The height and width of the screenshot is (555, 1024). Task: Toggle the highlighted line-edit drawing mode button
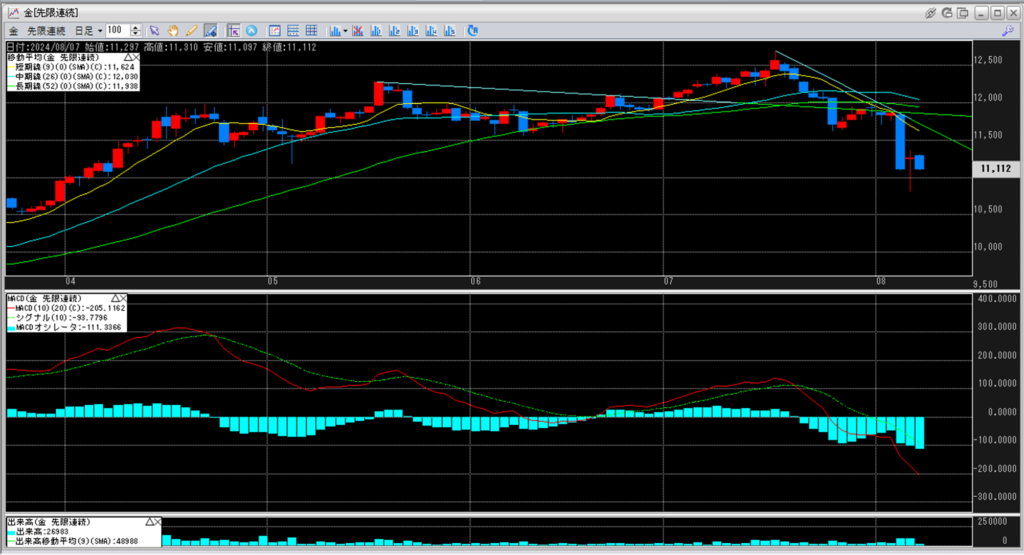pos(211,31)
